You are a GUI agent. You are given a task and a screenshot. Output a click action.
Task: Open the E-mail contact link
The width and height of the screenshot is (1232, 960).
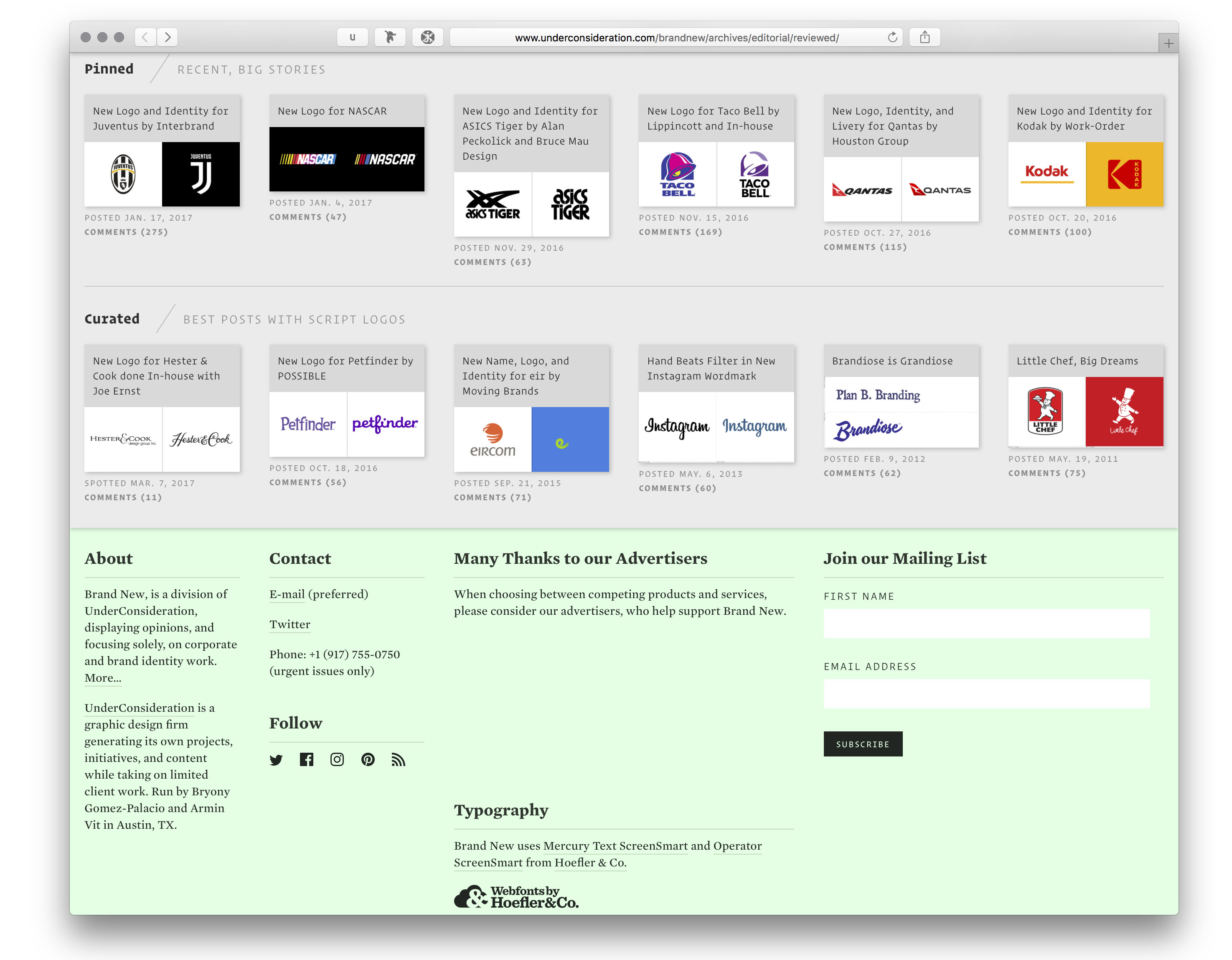[x=287, y=594]
